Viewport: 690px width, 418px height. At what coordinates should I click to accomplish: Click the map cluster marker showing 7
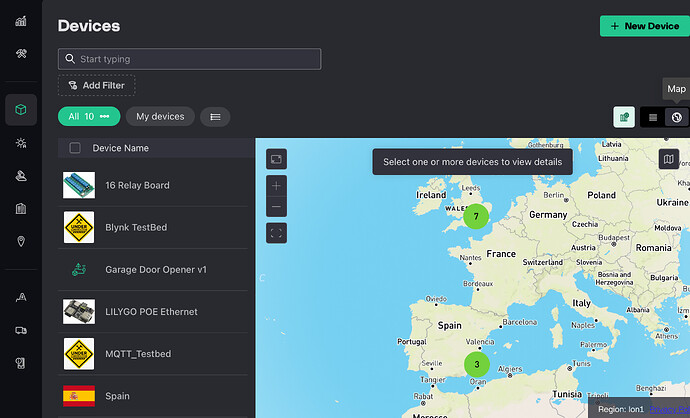click(x=476, y=216)
